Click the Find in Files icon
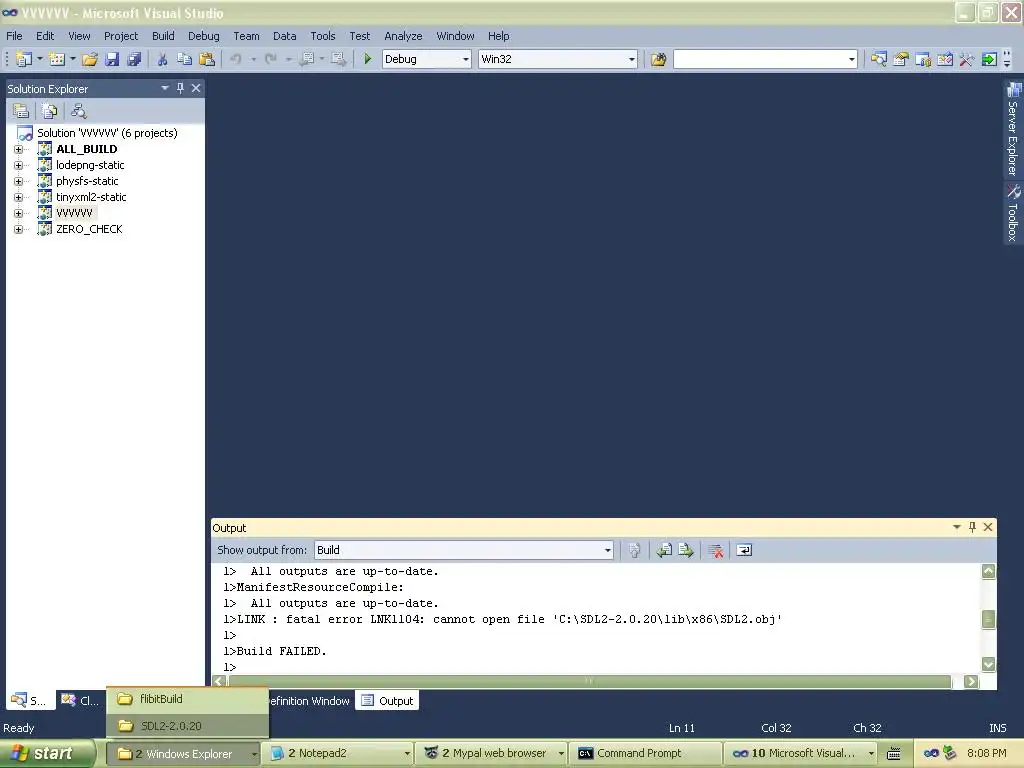Screen dimensions: 1024x768 658,59
